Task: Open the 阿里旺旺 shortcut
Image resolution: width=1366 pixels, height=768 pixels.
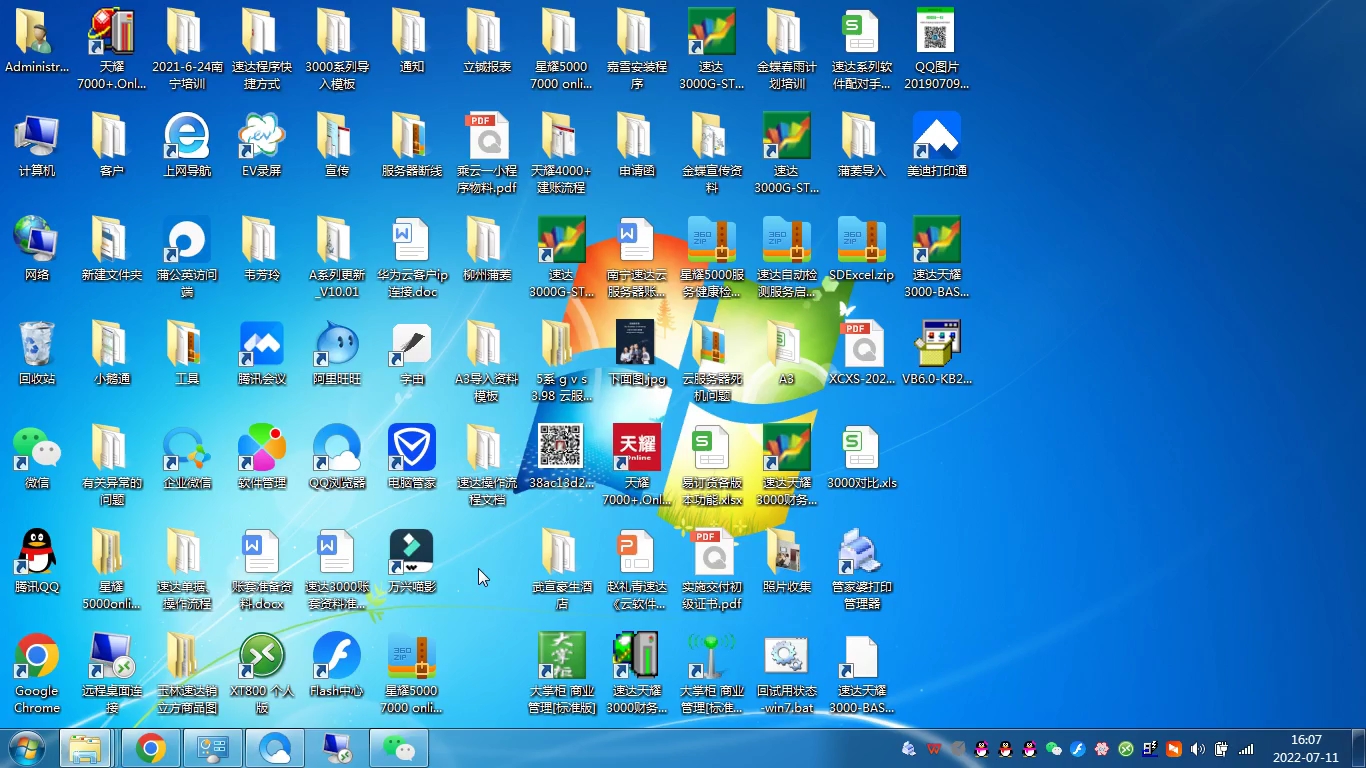Action: (x=337, y=354)
